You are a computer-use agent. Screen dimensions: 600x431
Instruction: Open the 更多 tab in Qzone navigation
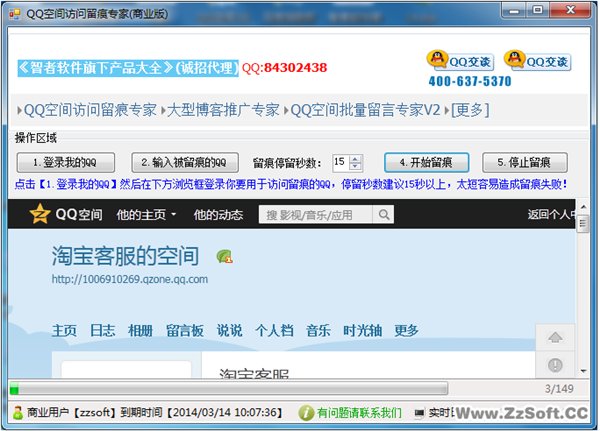[406, 330]
